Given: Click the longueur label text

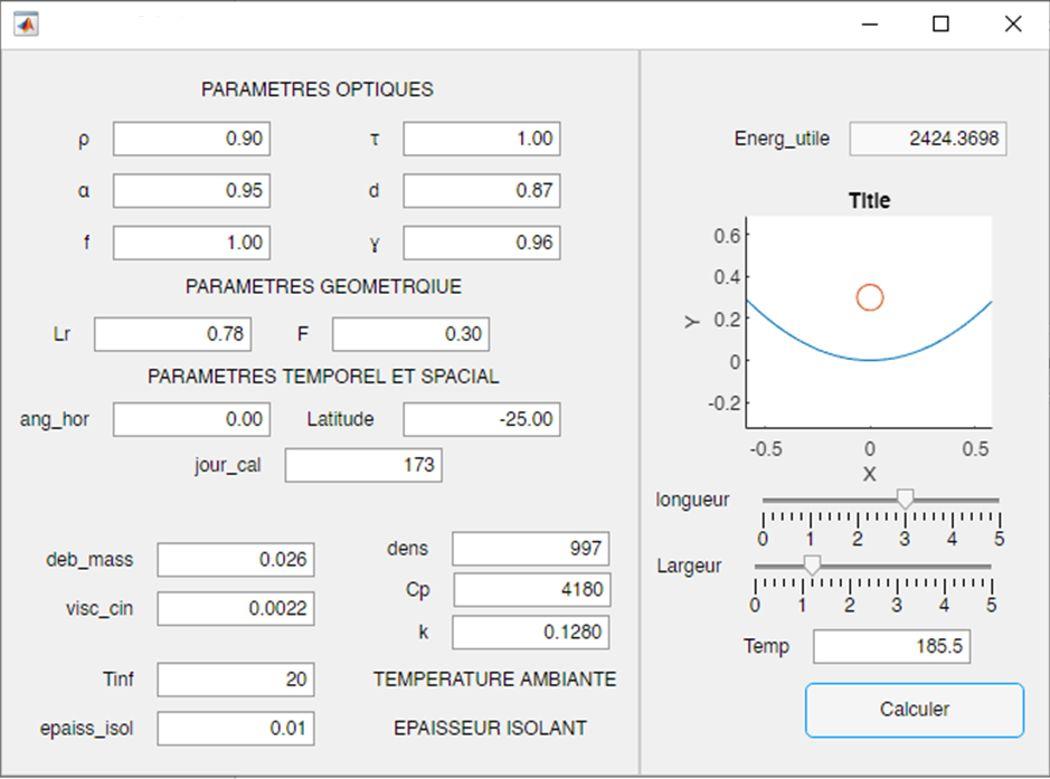Looking at the screenshot, I should [692, 500].
